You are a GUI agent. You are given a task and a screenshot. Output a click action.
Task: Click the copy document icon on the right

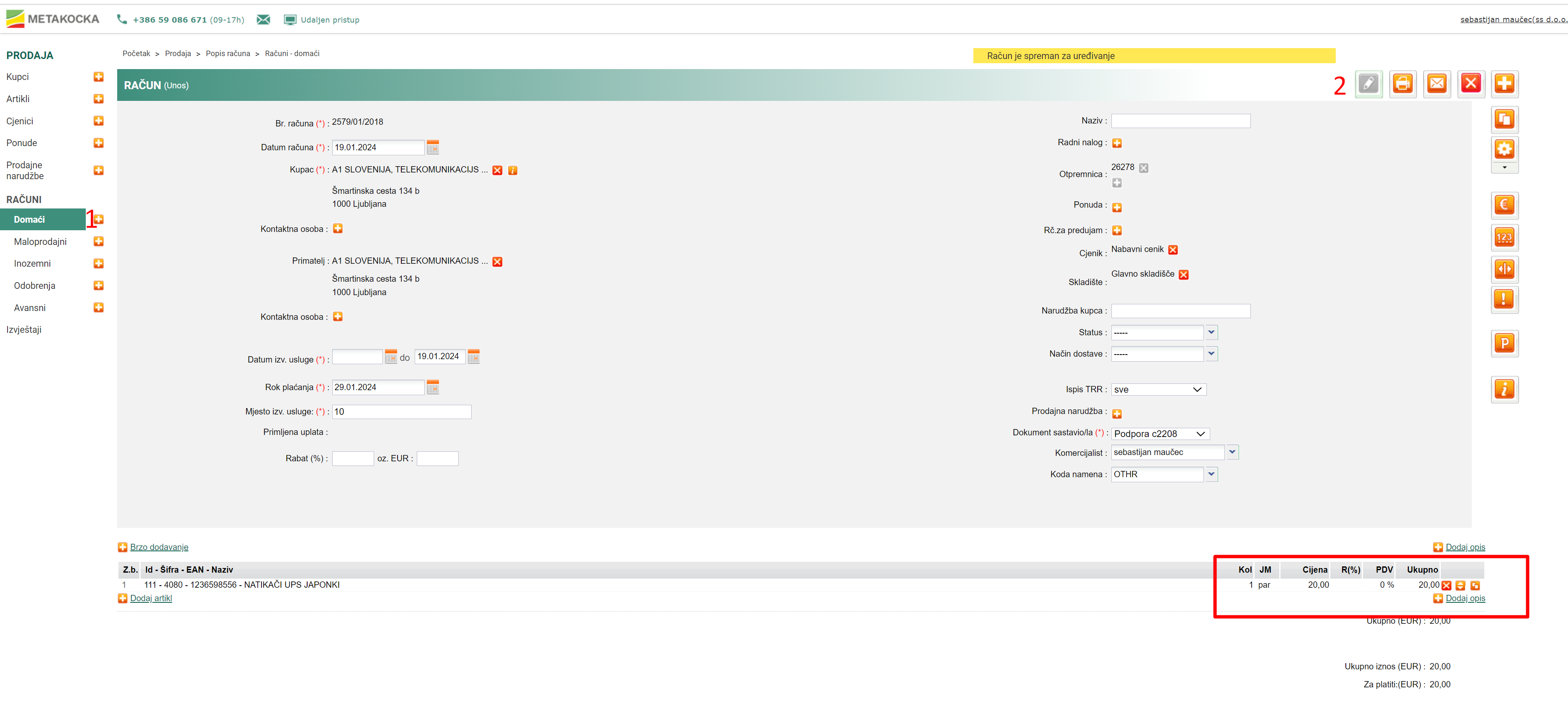tap(1504, 119)
